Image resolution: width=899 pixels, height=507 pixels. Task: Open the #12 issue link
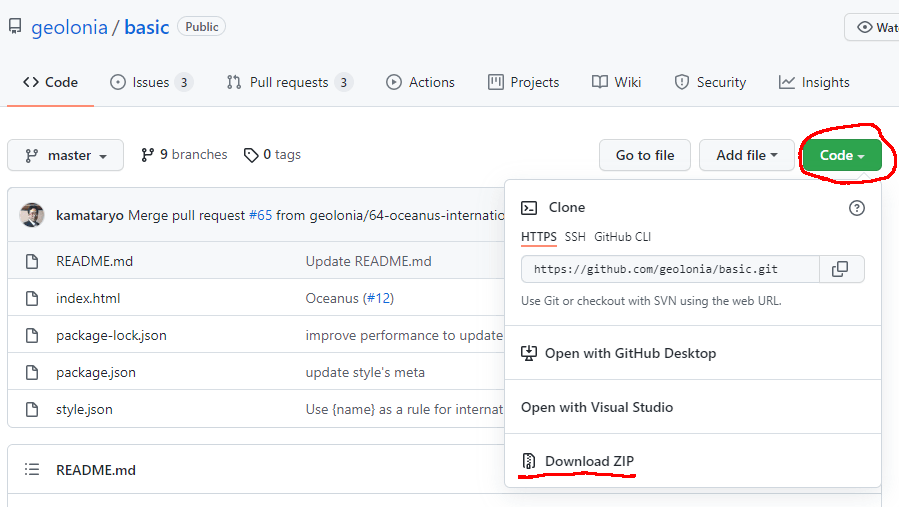point(378,298)
